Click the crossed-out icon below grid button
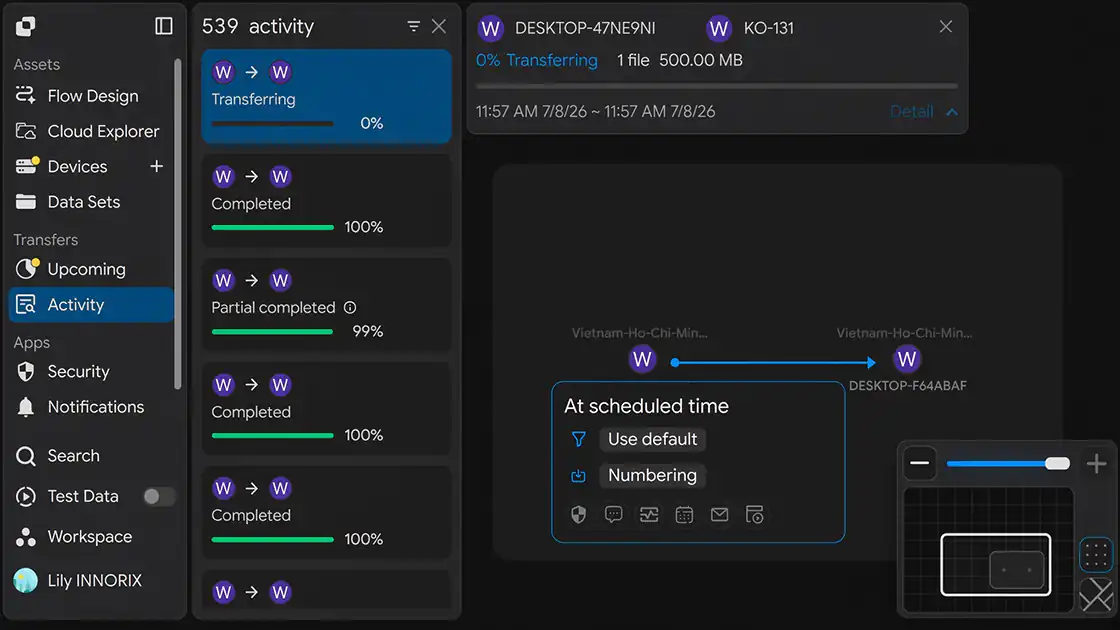The image size is (1120, 630). point(1096,594)
